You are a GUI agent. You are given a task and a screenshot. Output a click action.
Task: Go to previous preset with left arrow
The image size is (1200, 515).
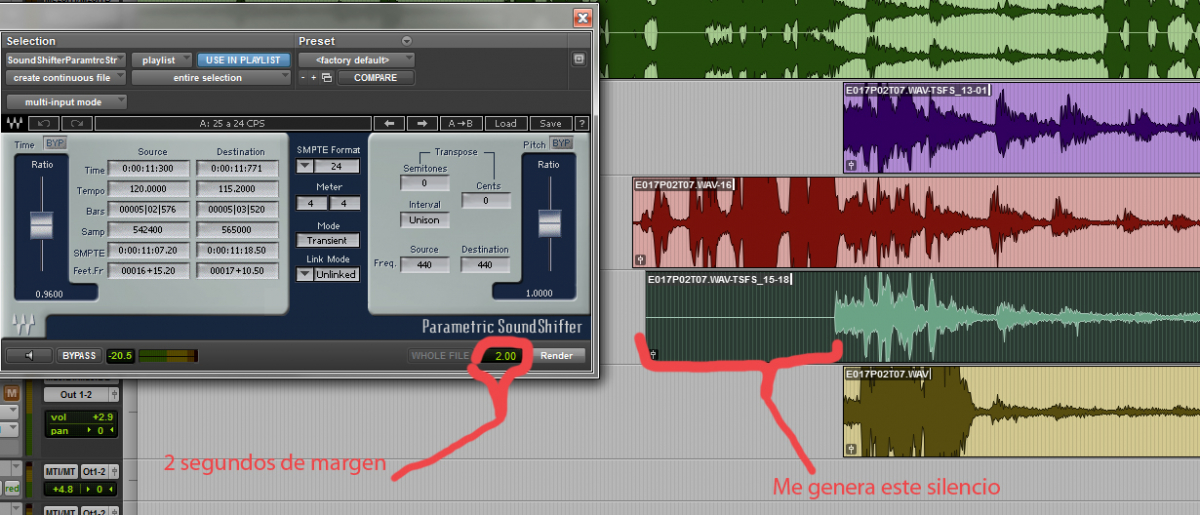pyautogui.click(x=389, y=124)
